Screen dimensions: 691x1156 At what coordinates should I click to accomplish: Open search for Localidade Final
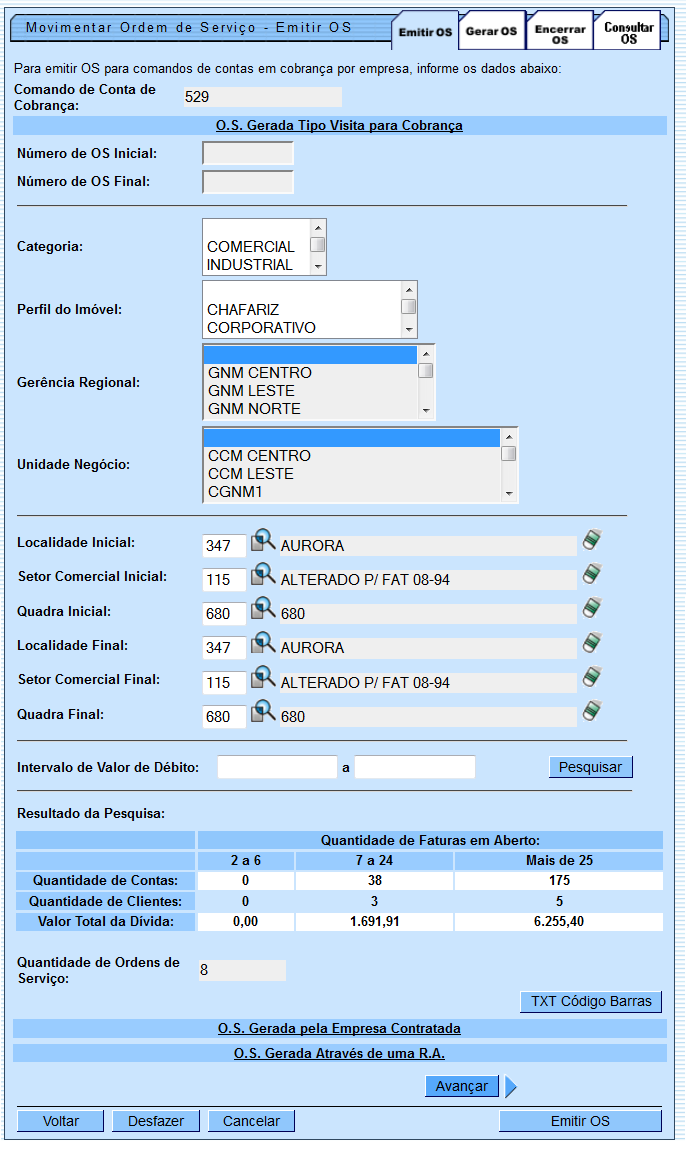click(262, 643)
